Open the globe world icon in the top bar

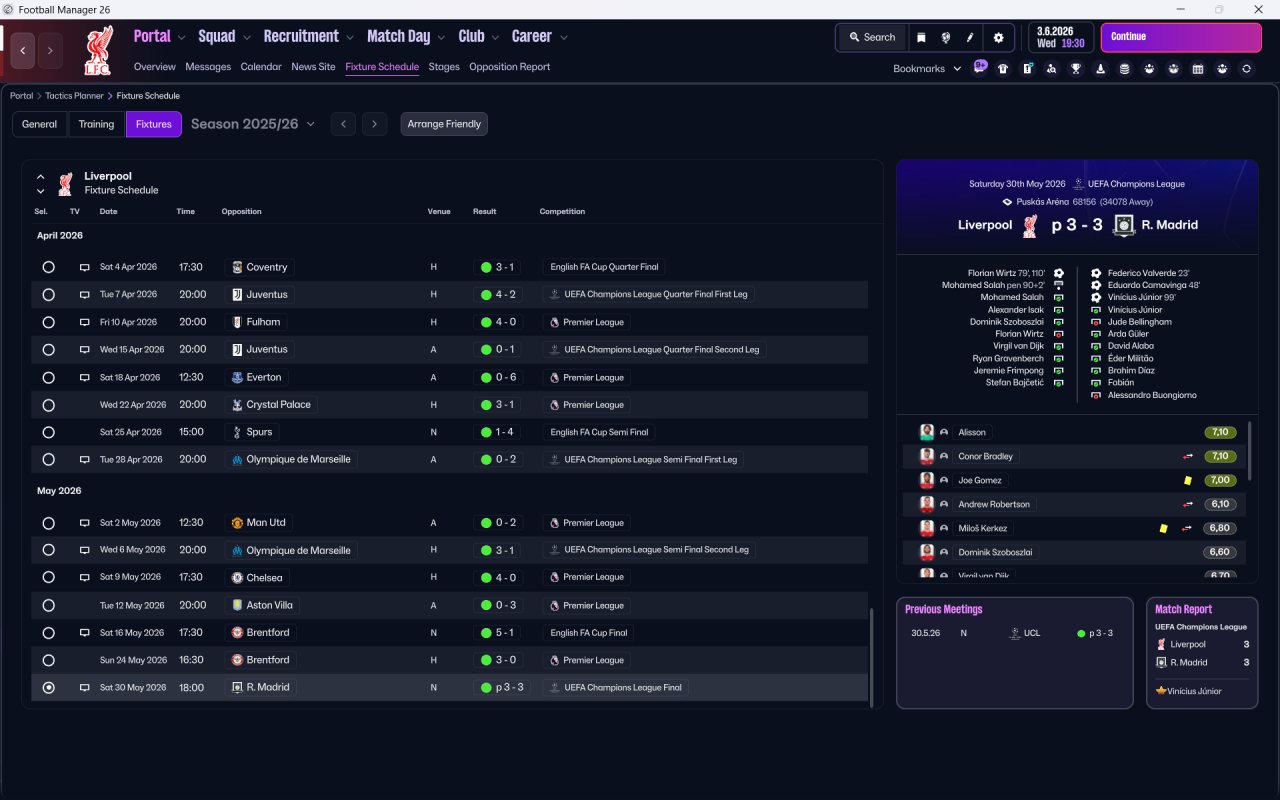point(946,37)
